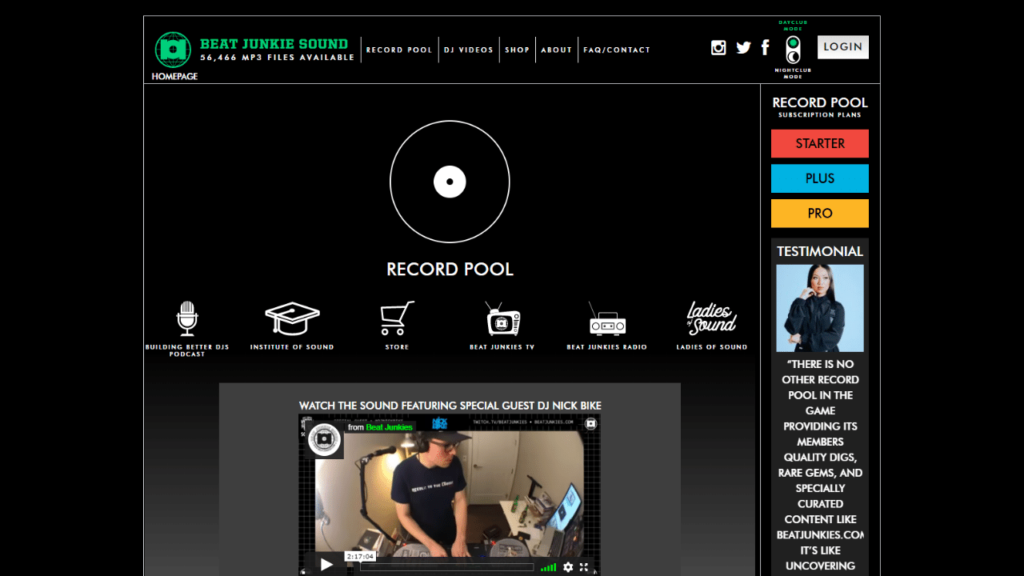Open video settings gear icon

(x=568, y=568)
